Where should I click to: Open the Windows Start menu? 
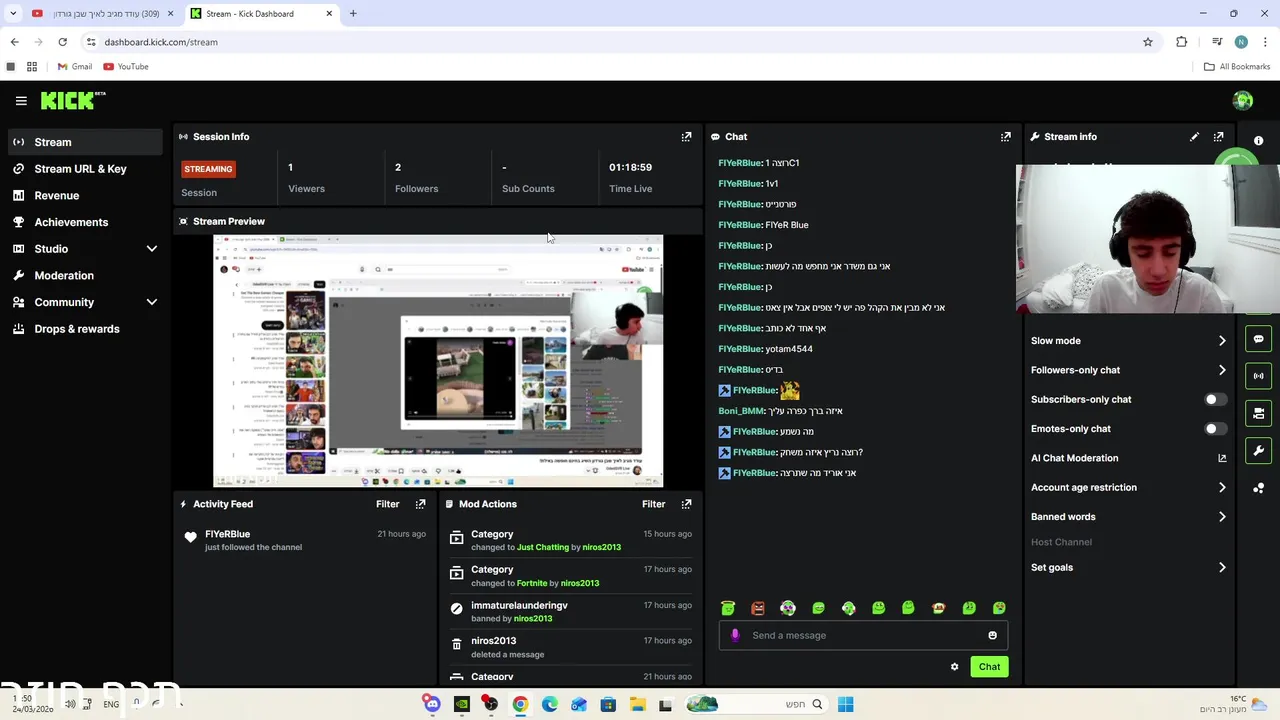coord(845,704)
